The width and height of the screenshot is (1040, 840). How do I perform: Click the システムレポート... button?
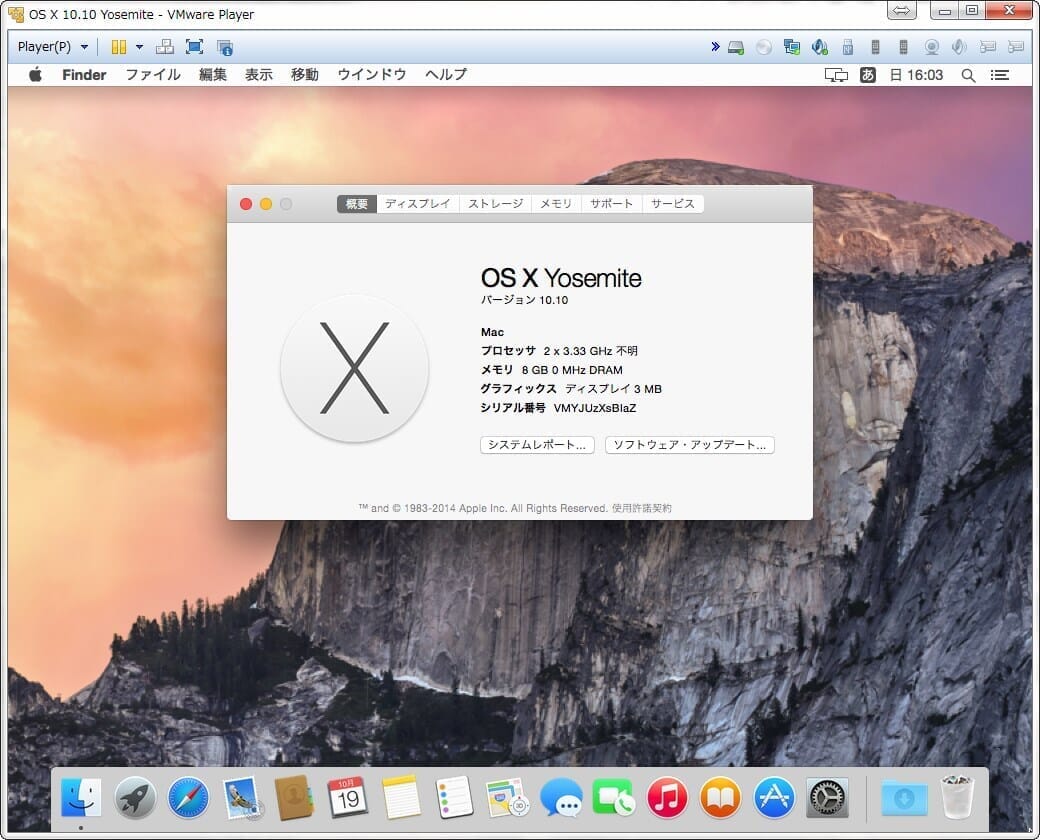[x=537, y=445]
